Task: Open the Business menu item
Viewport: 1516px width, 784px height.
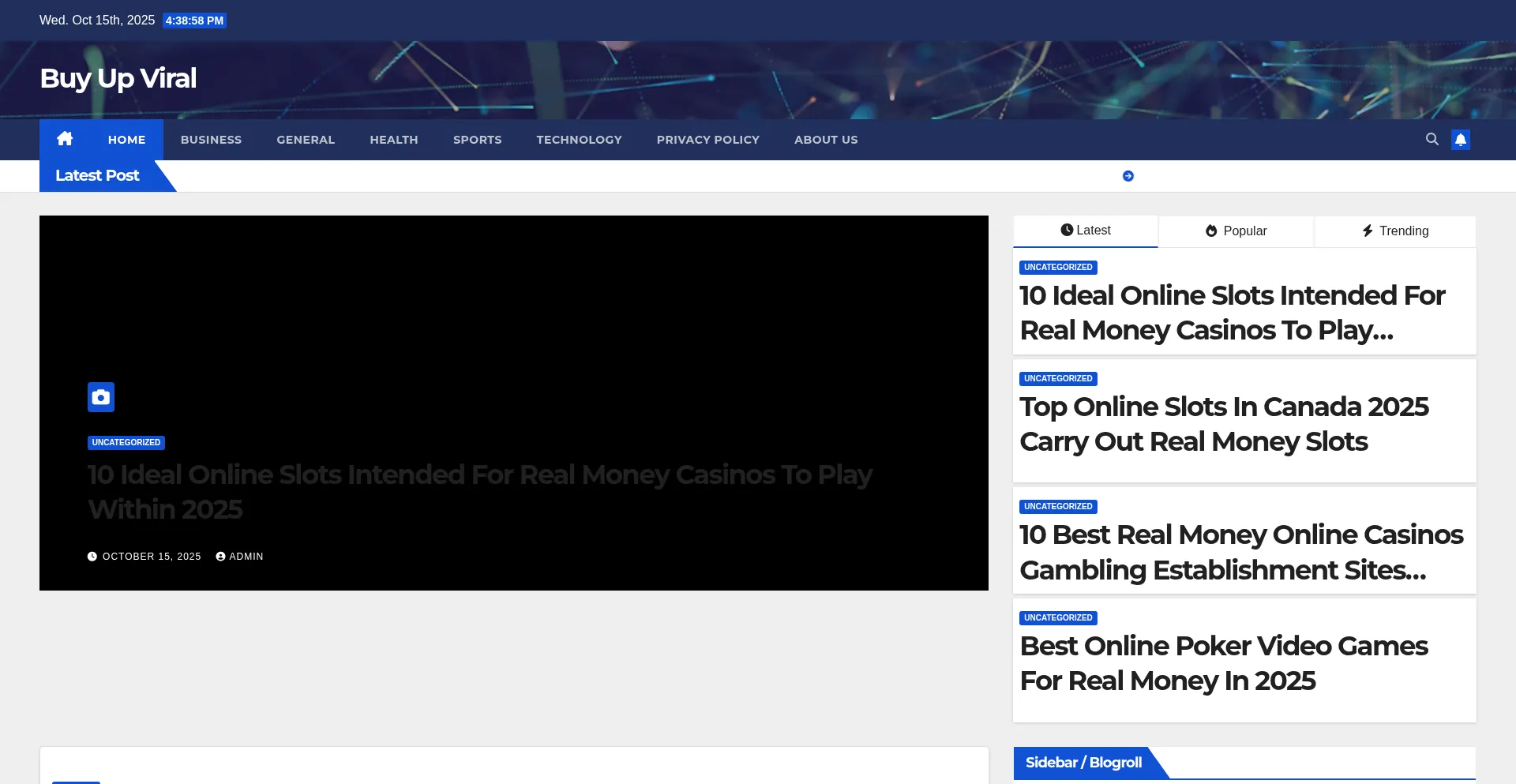Action: 211,140
